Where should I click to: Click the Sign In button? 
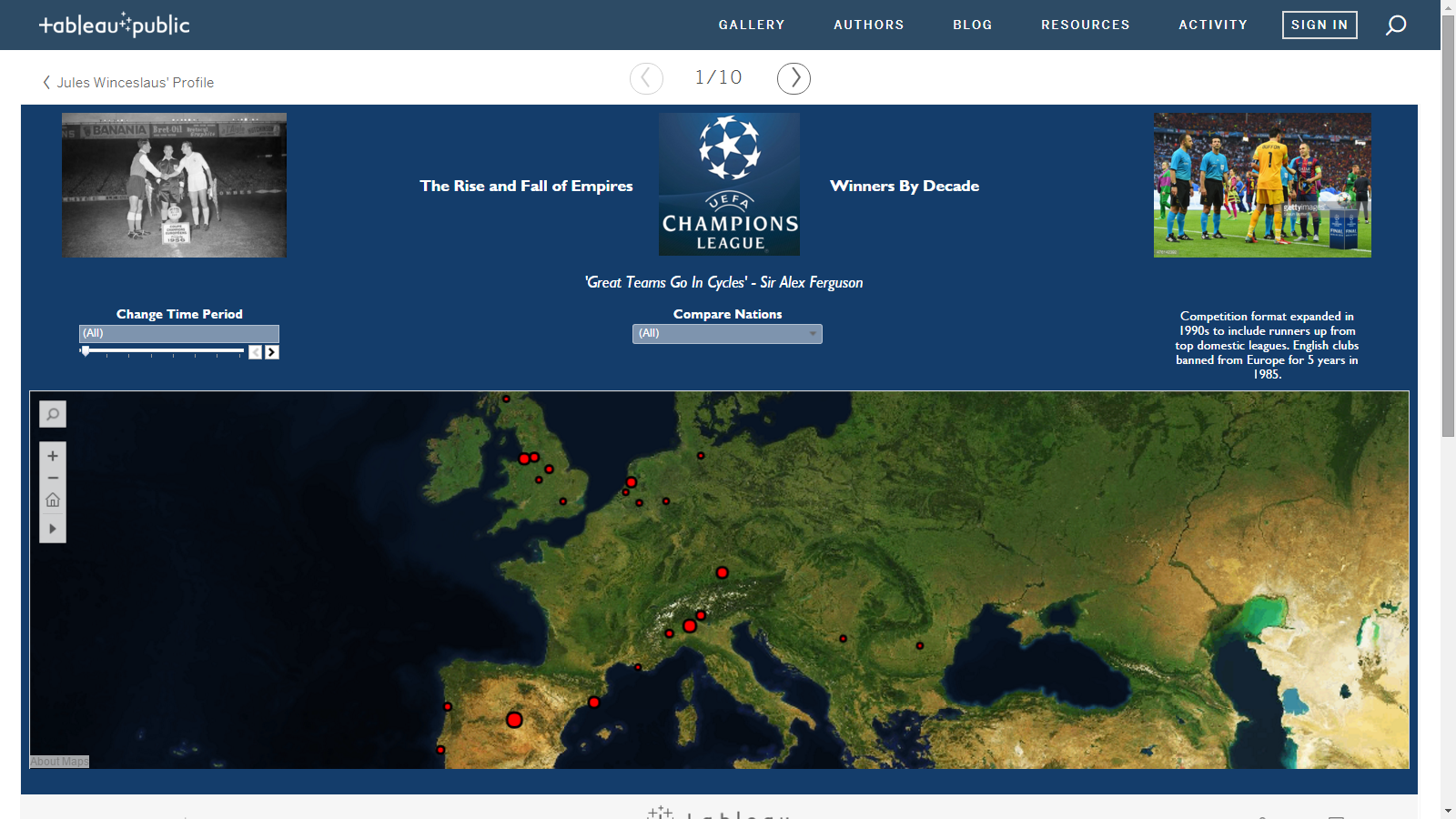[x=1319, y=25]
